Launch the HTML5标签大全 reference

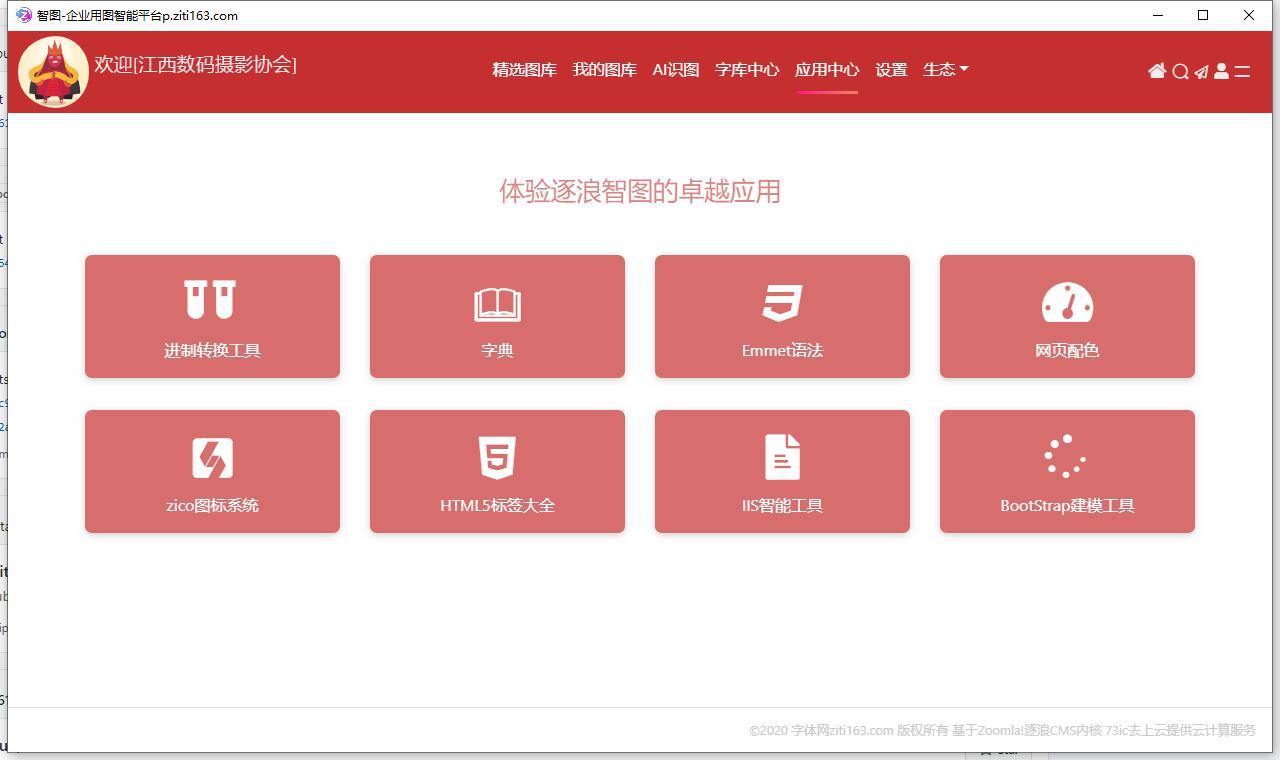[497, 471]
